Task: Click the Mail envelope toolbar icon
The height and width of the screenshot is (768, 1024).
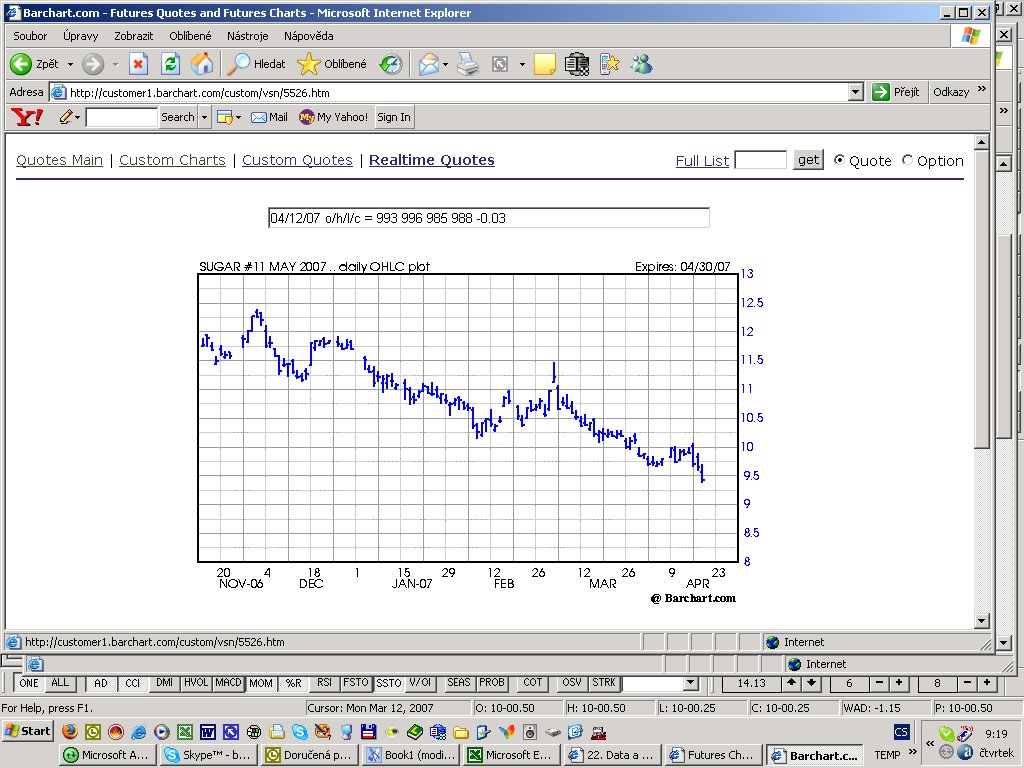Action: pos(429,64)
